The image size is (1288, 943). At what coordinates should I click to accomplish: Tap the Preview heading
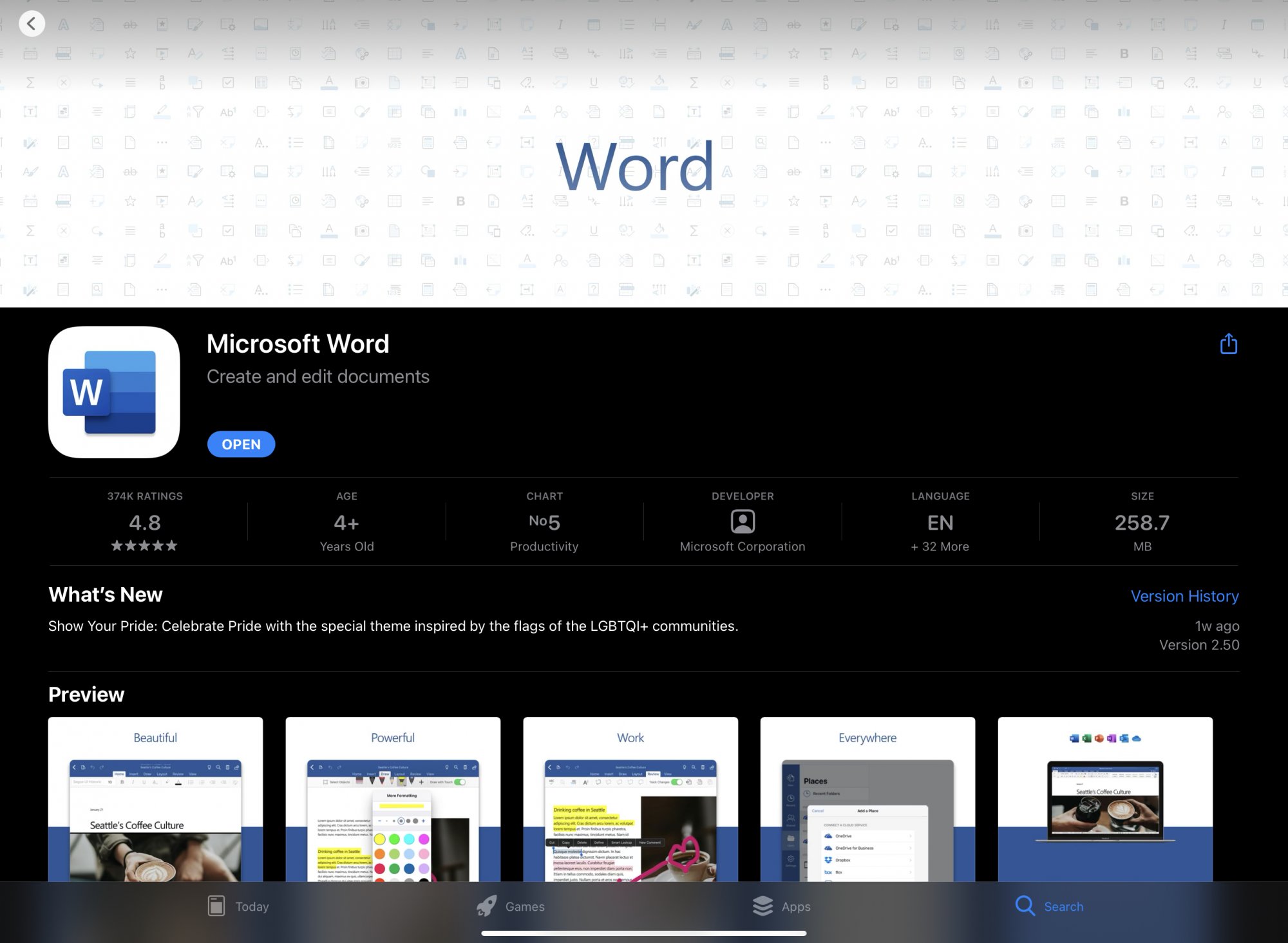point(86,695)
